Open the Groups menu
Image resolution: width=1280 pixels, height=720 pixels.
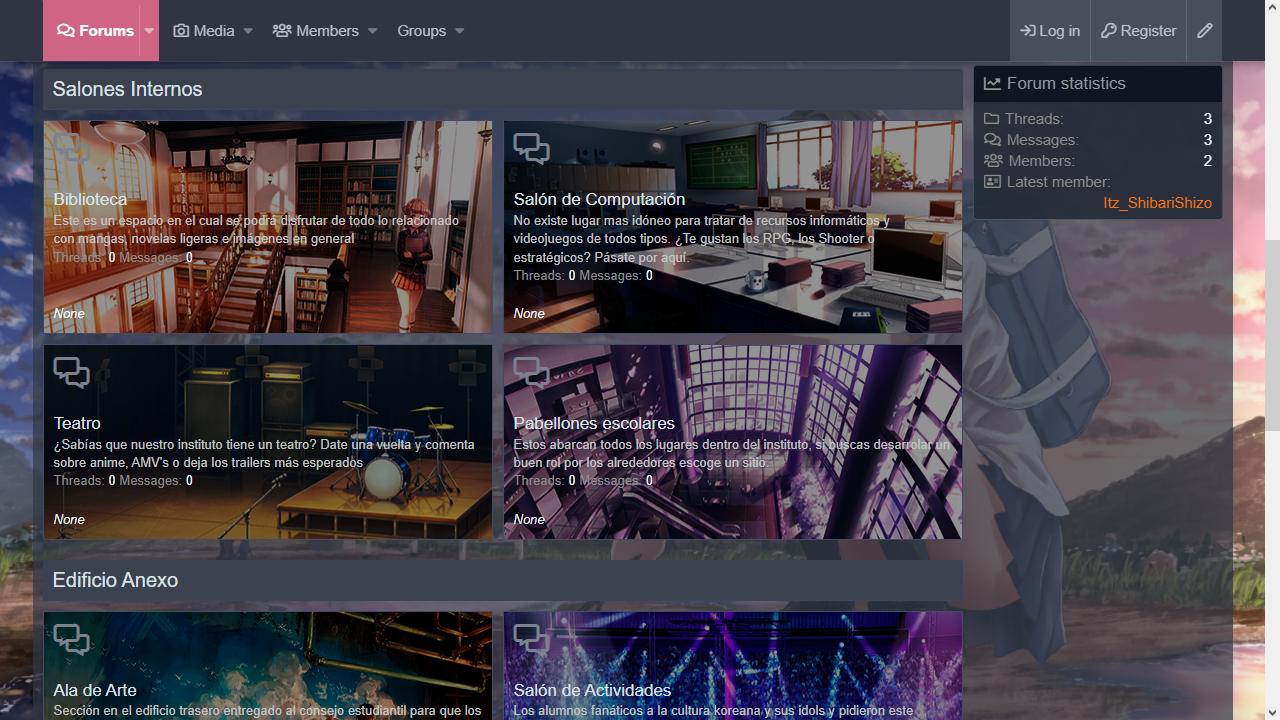coord(421,31)
